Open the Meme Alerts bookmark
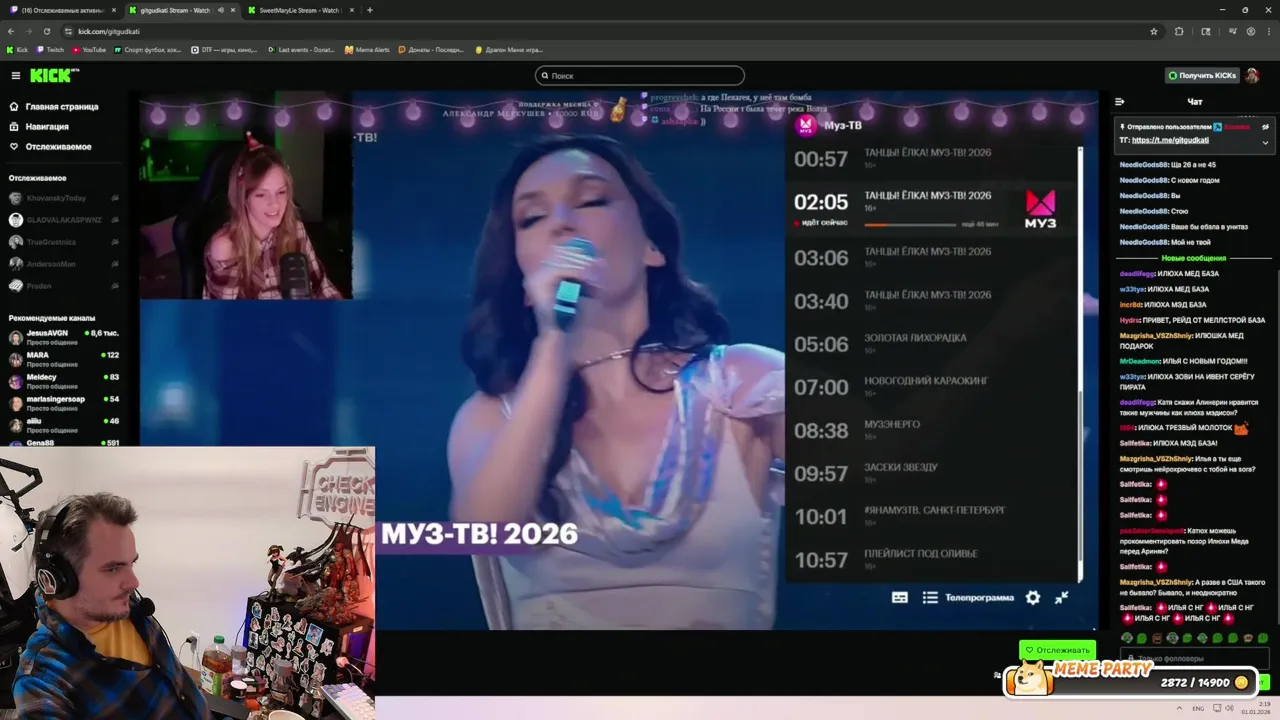The height and width of the screenshot is (720, 1280). tap(367, 49)
